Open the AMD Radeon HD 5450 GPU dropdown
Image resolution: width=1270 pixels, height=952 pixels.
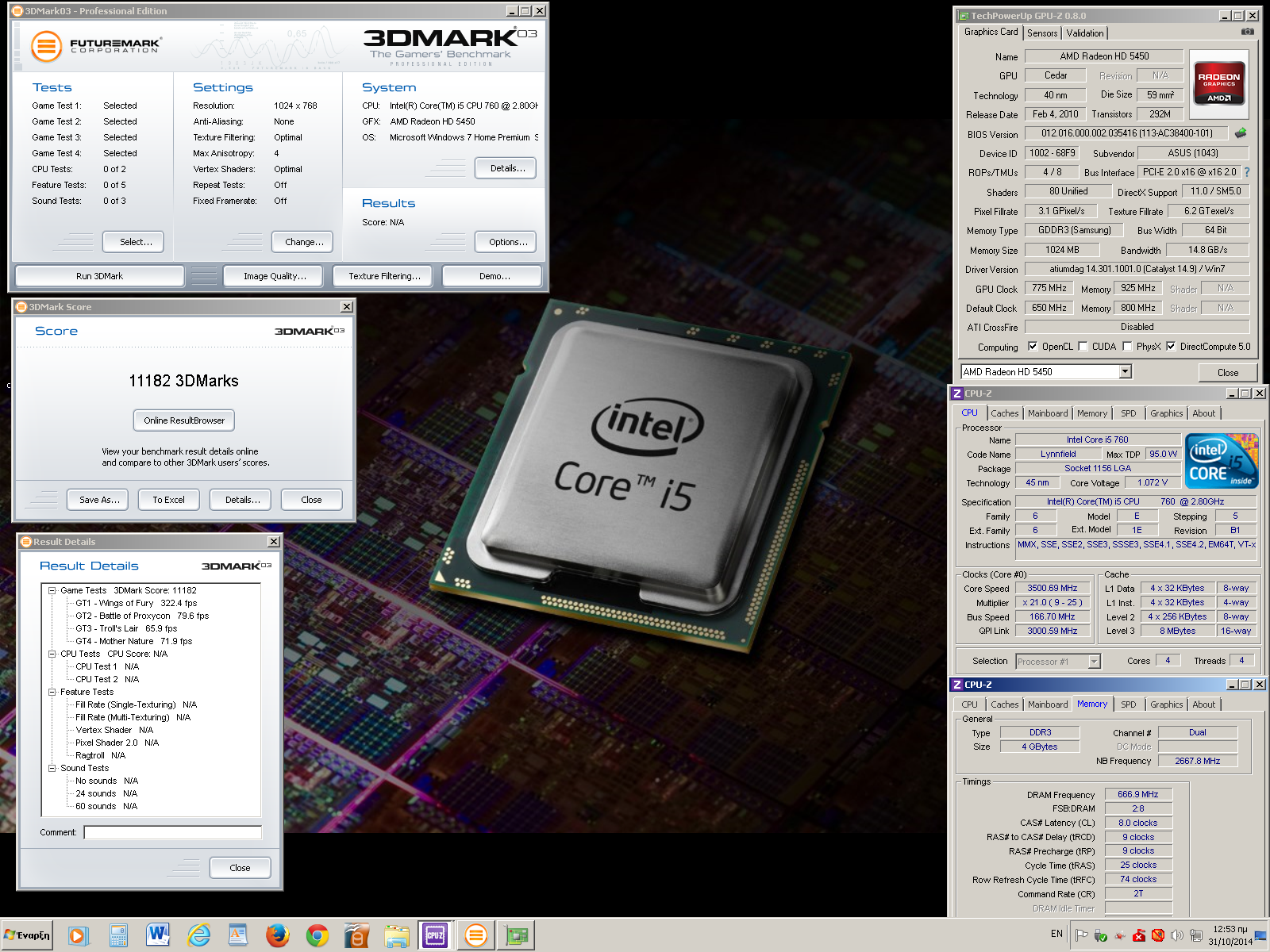click(1125, 371)
